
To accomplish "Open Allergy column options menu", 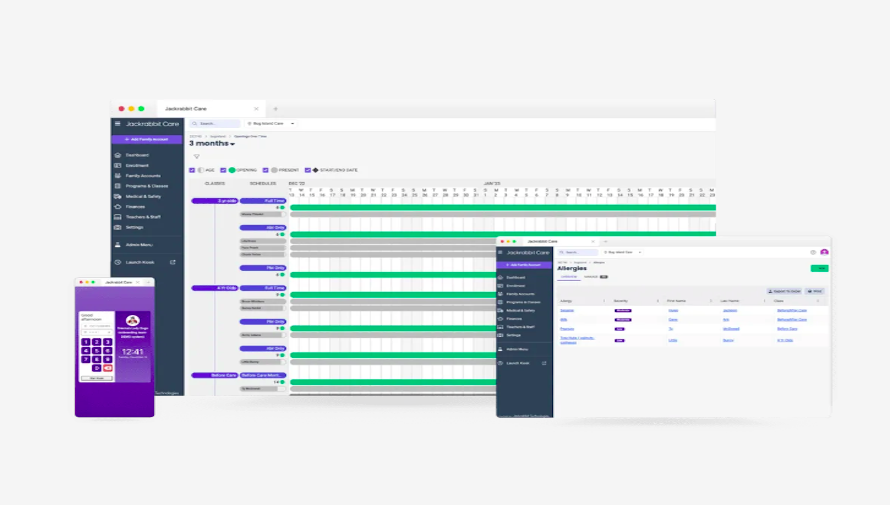I will point(604,301).
